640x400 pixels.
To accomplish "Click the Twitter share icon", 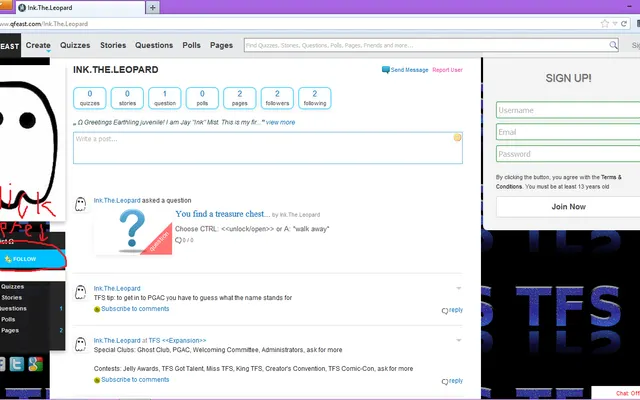I will coord(17,364).
